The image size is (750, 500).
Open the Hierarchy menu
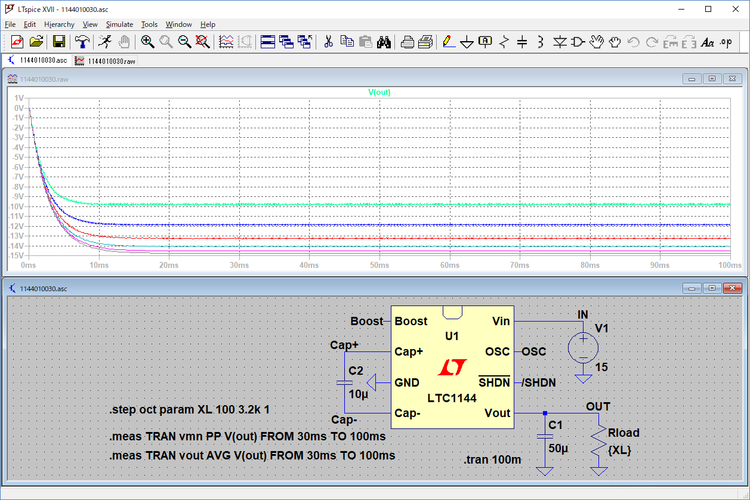(58, 24)
